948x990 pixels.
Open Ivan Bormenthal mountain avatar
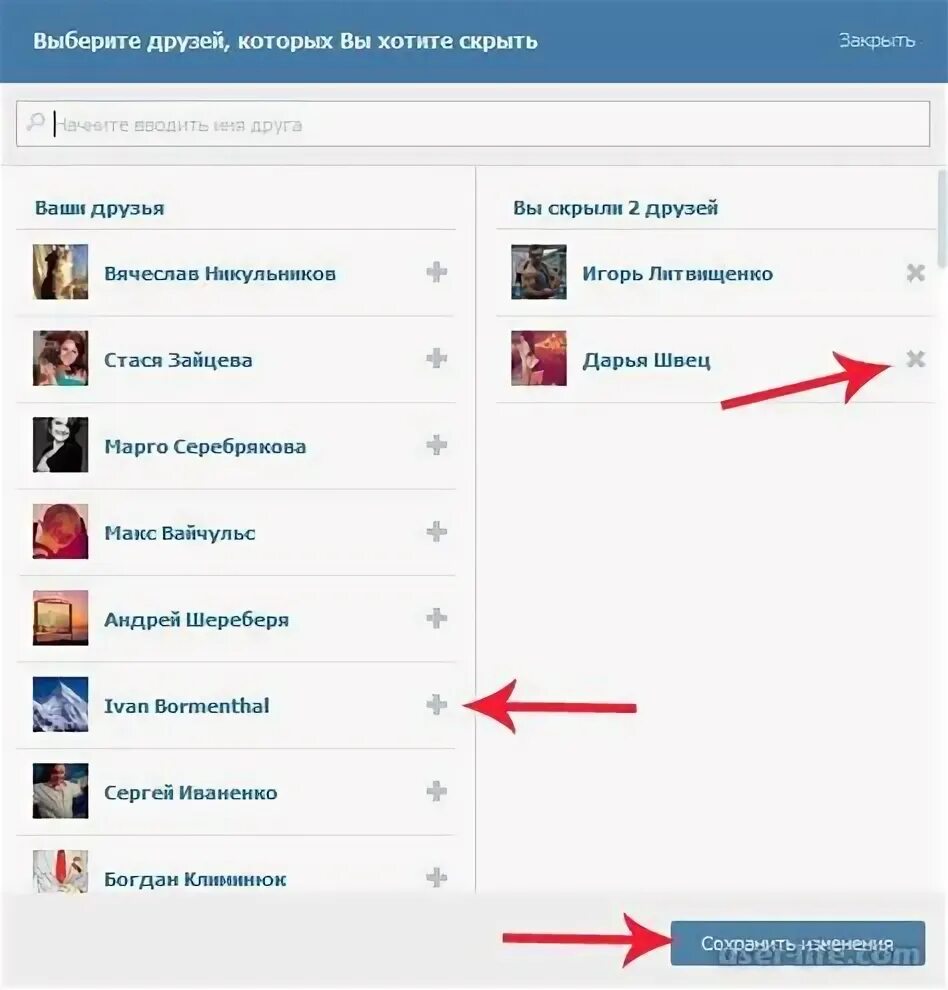pos(61,704)
